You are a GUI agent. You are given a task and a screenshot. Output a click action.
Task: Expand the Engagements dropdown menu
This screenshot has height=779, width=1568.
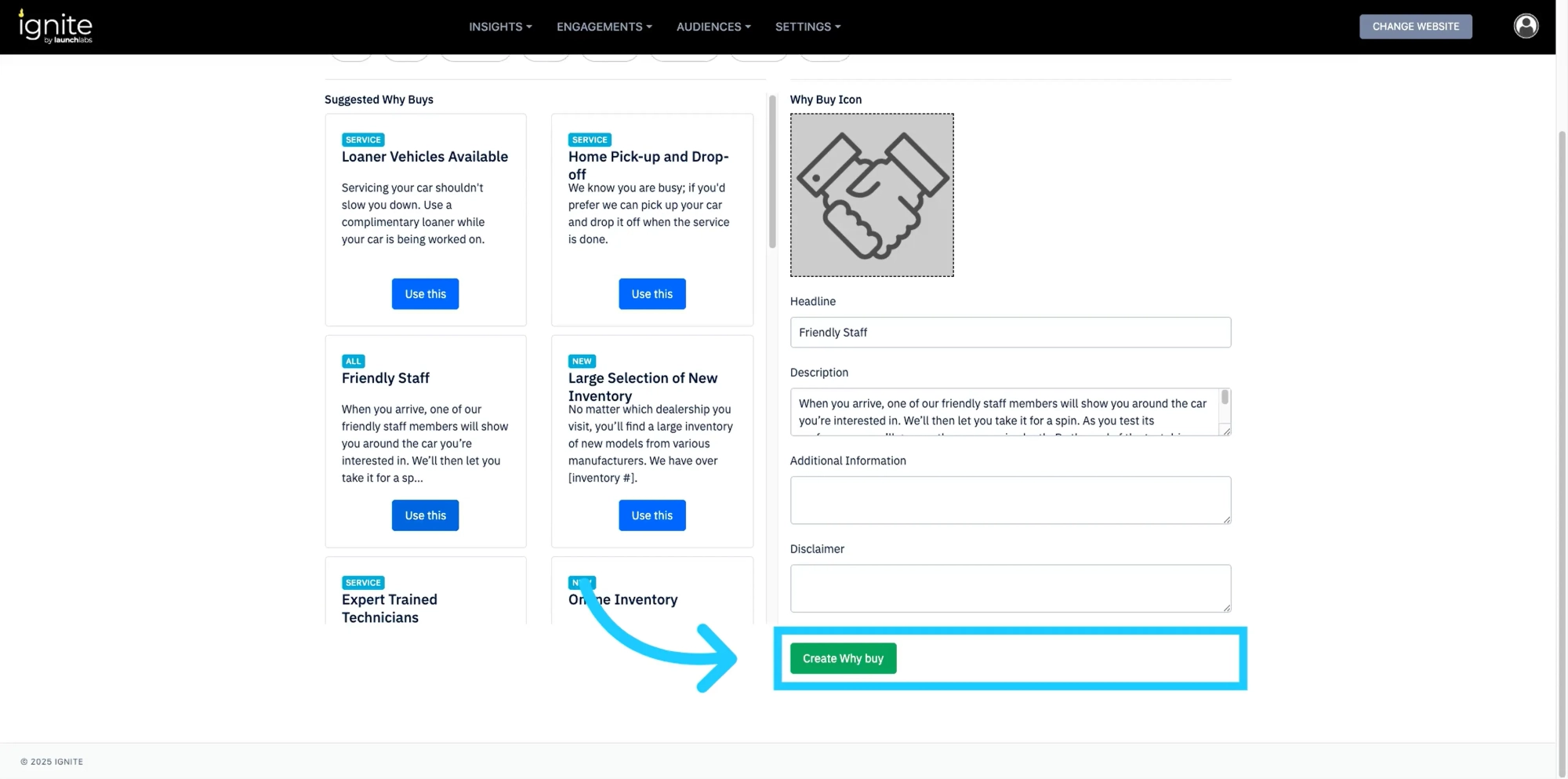click(x=604, y=27)
